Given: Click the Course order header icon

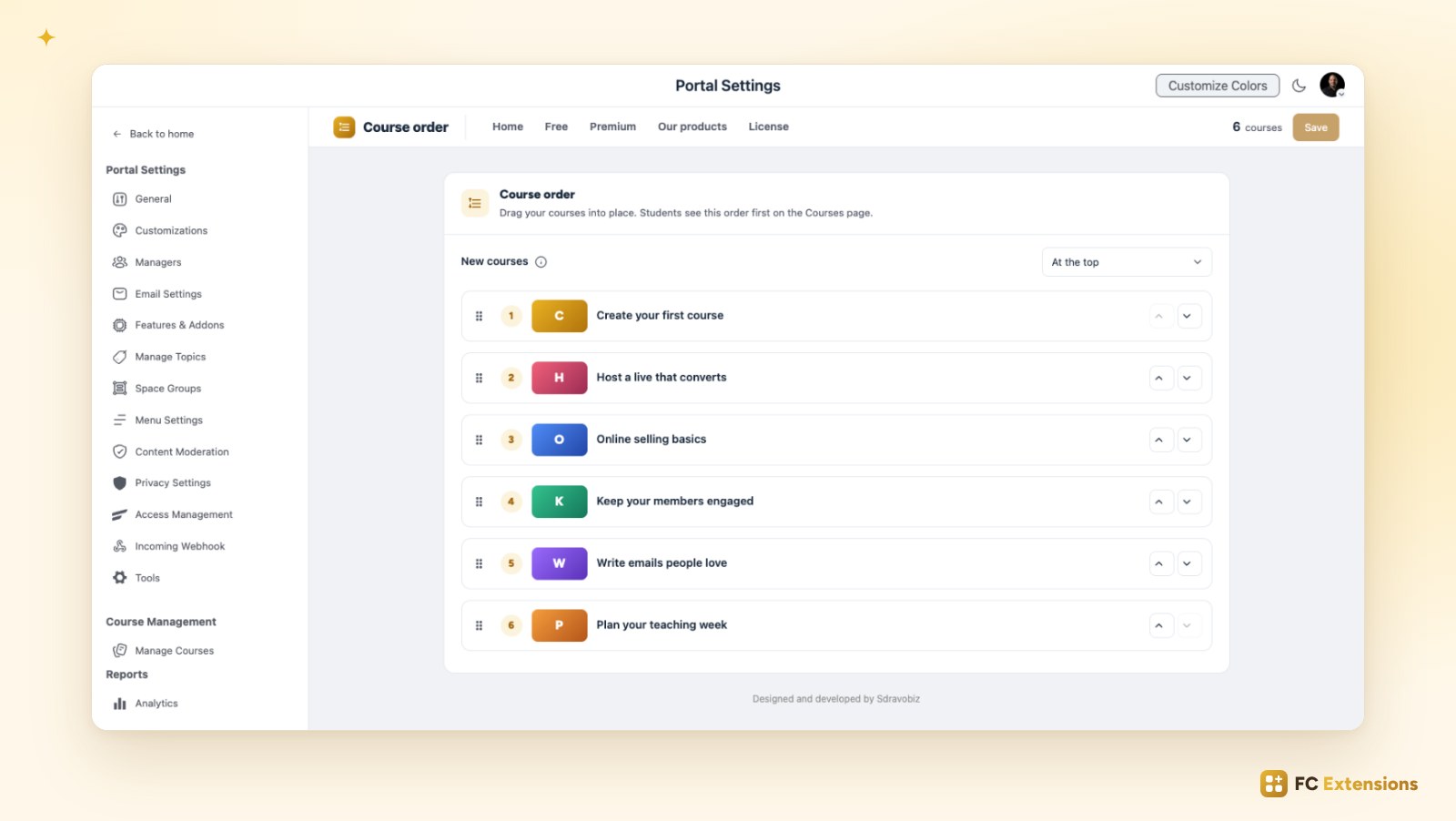Looking at the screenshot, I should tap(344, 127).
